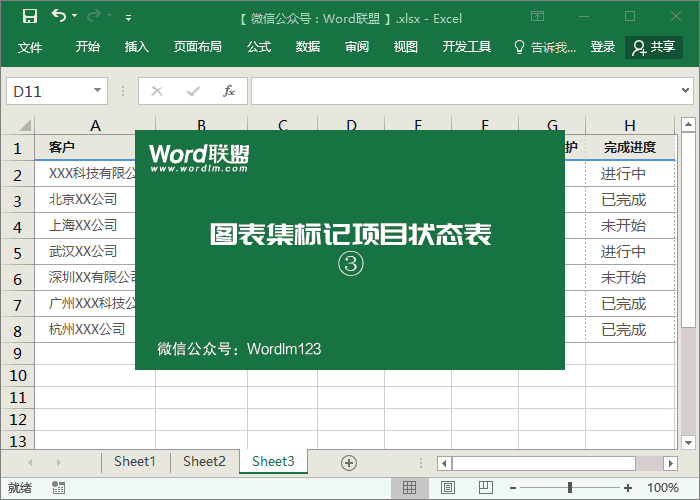Click the New Sheet plus icon
This screenshot has height=500, width=700.
349,463
